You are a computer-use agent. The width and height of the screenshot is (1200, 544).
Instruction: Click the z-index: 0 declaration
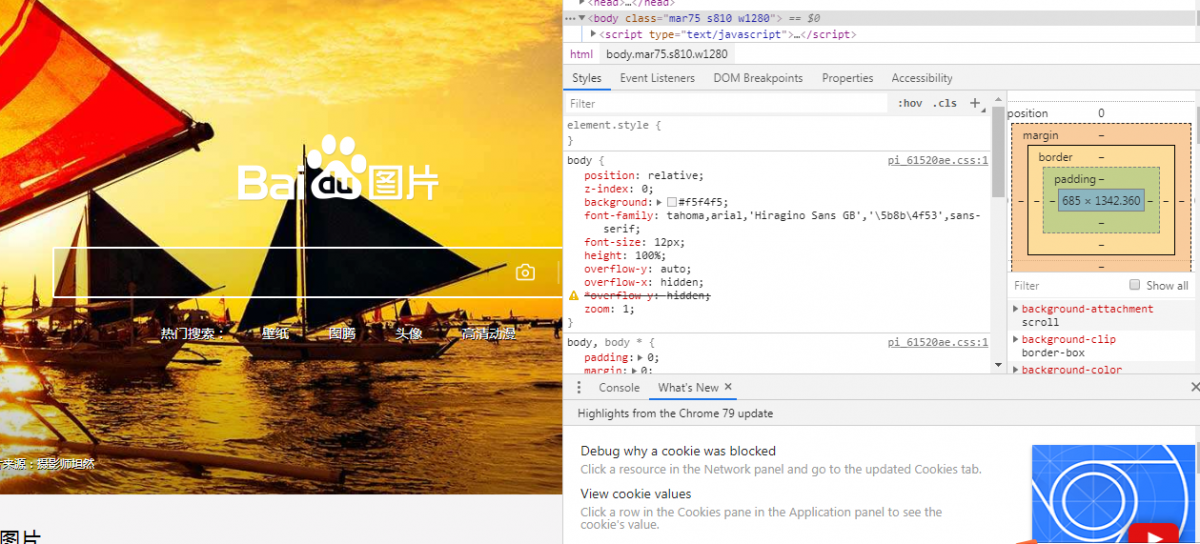[x=618, y=188]
